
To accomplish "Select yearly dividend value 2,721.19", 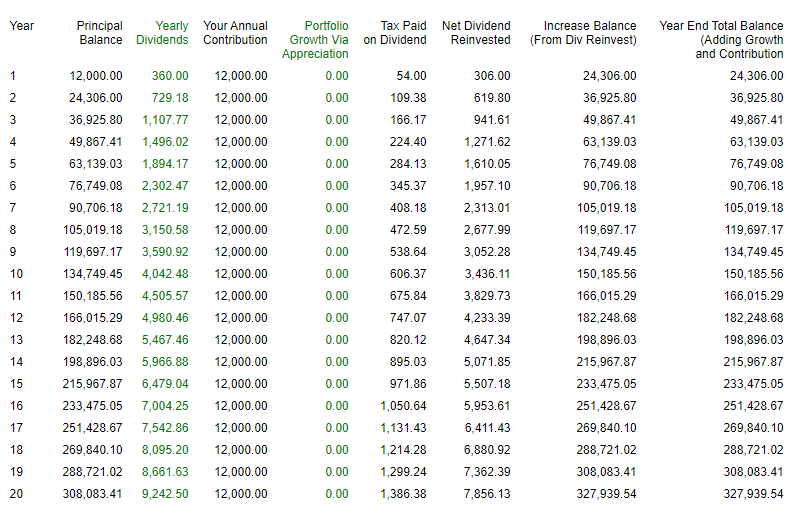I will tap(165, 208).
